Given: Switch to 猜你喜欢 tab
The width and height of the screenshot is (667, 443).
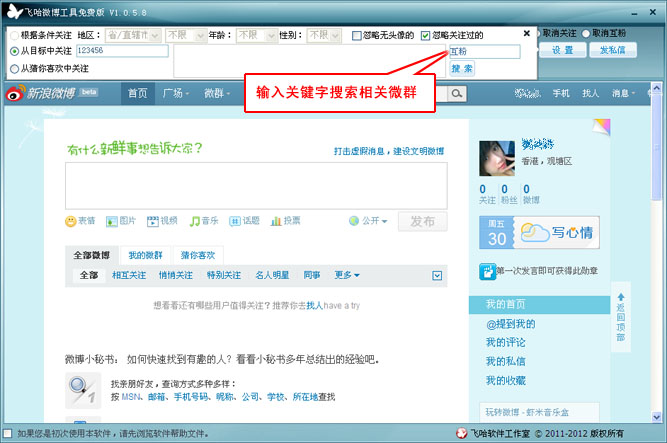Looking at the screenshot, I should pyautogui.click(x=198, y=255).
